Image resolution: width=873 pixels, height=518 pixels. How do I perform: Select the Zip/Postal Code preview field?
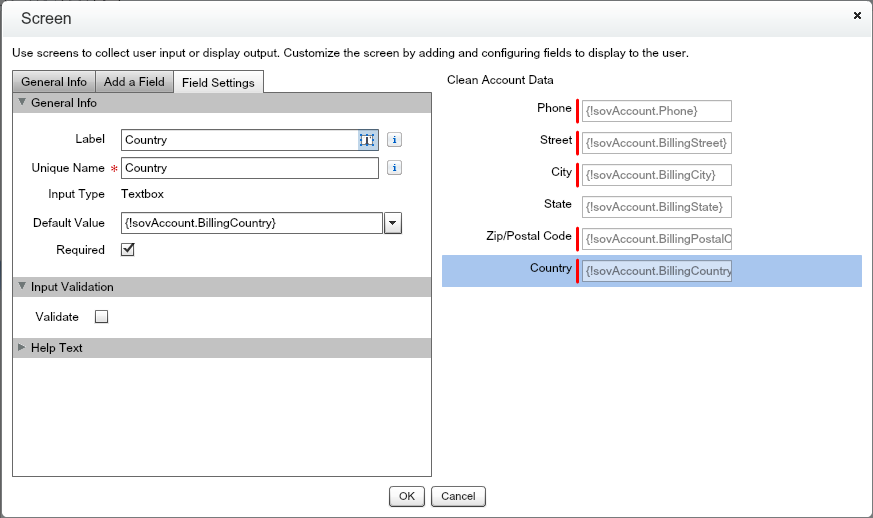[657, 239]
